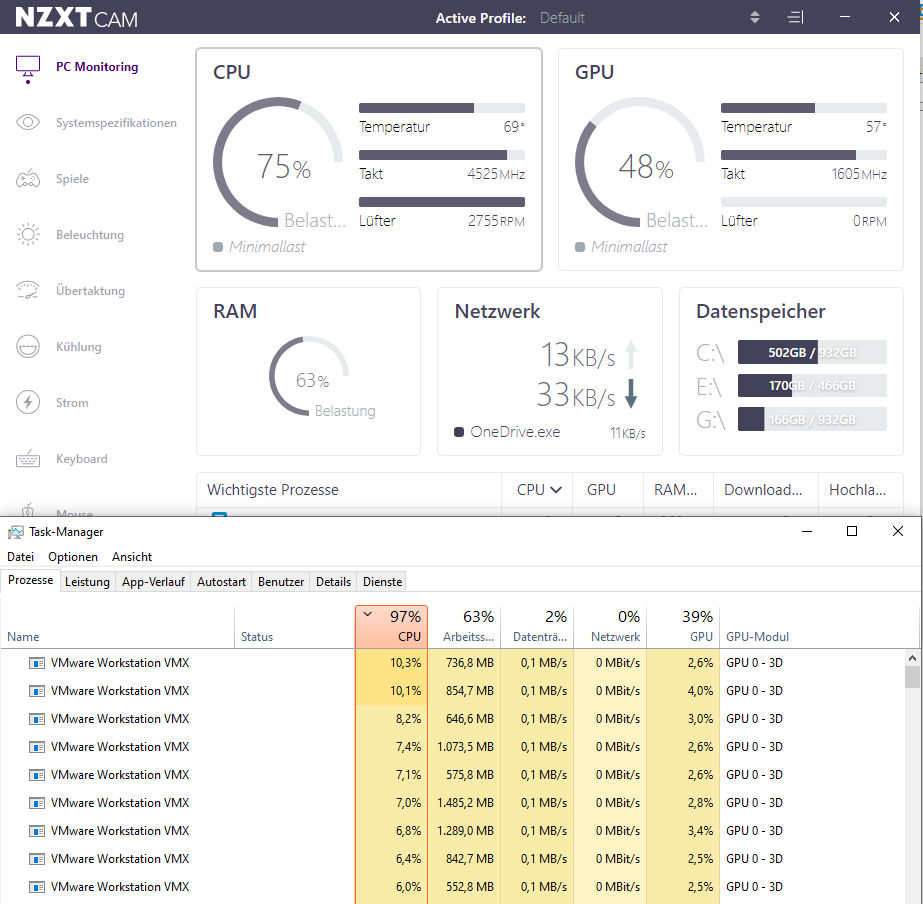Open PC Monitoring in NZXT CAM sidebar

97,67
